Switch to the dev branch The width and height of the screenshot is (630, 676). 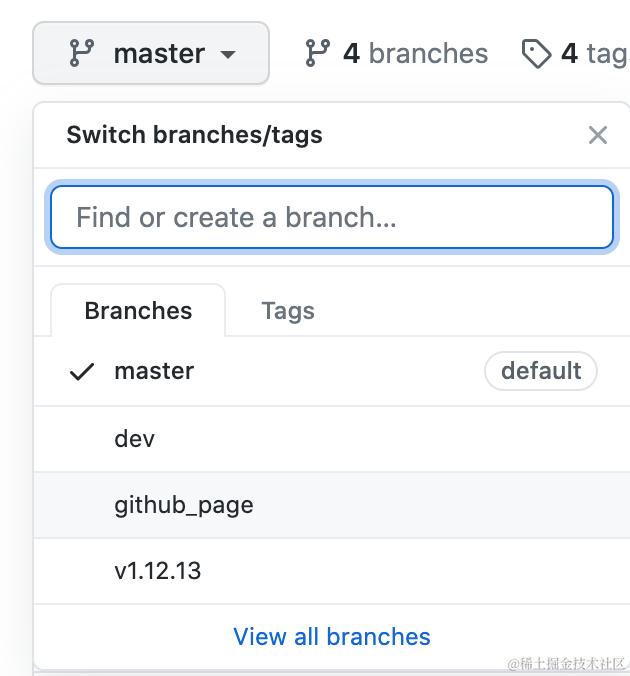click(x=135, y=439)
